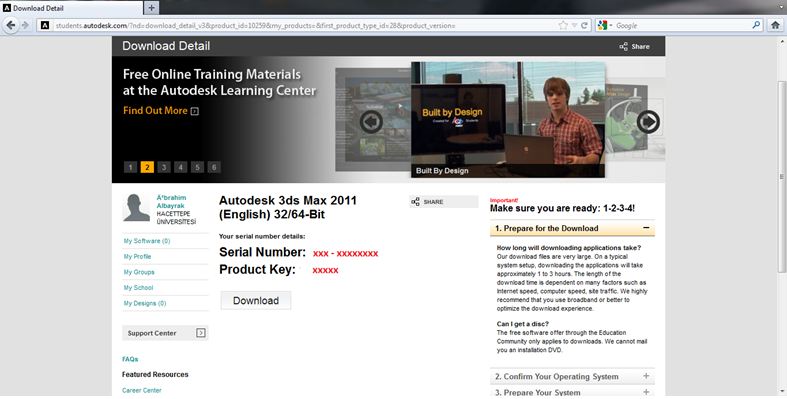Click the page vertical scrollbar
This screenshot has height=399, width=787.
[781, 176]
